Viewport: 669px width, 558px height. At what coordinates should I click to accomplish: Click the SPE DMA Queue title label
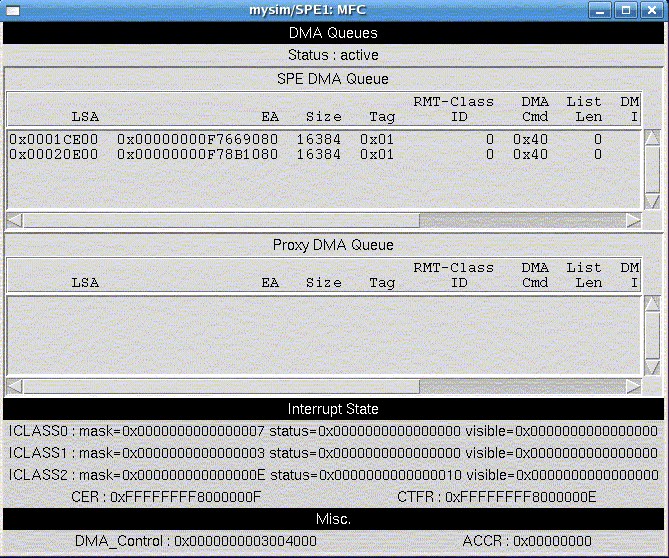coord(333,79)
